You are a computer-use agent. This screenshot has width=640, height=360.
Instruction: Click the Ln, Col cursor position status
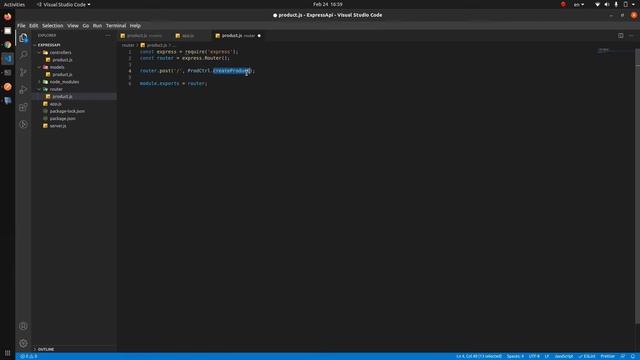point(479,356)
